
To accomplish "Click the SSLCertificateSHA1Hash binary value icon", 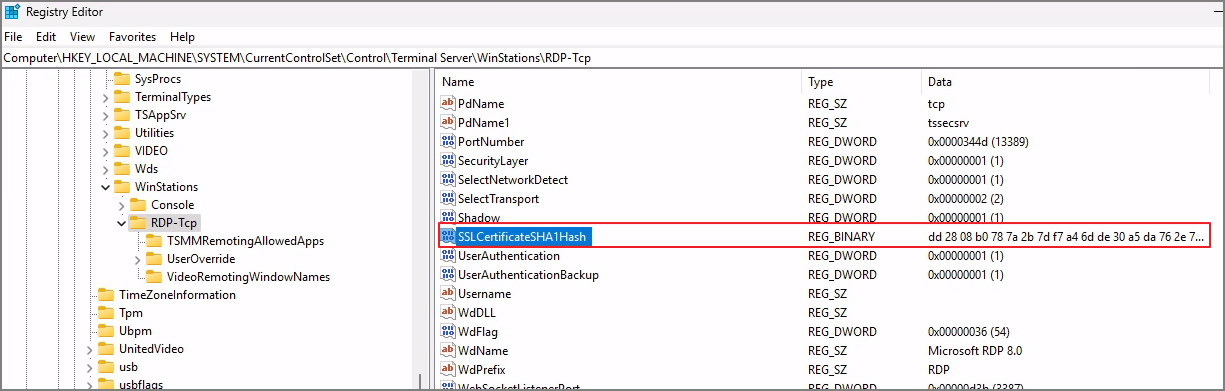I will click(x=448, y=237).
